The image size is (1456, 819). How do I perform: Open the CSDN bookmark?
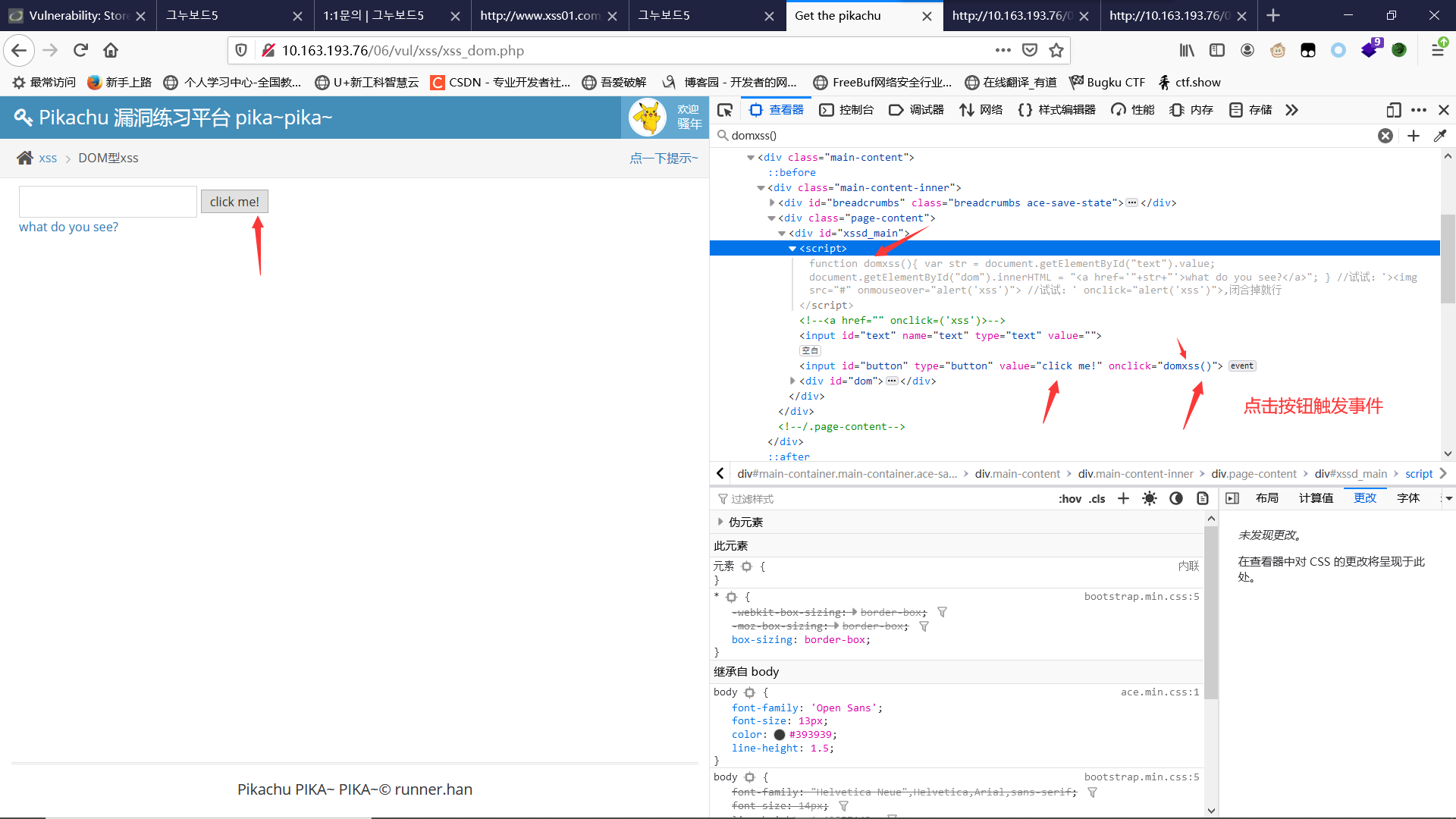(x=500, y=82)
